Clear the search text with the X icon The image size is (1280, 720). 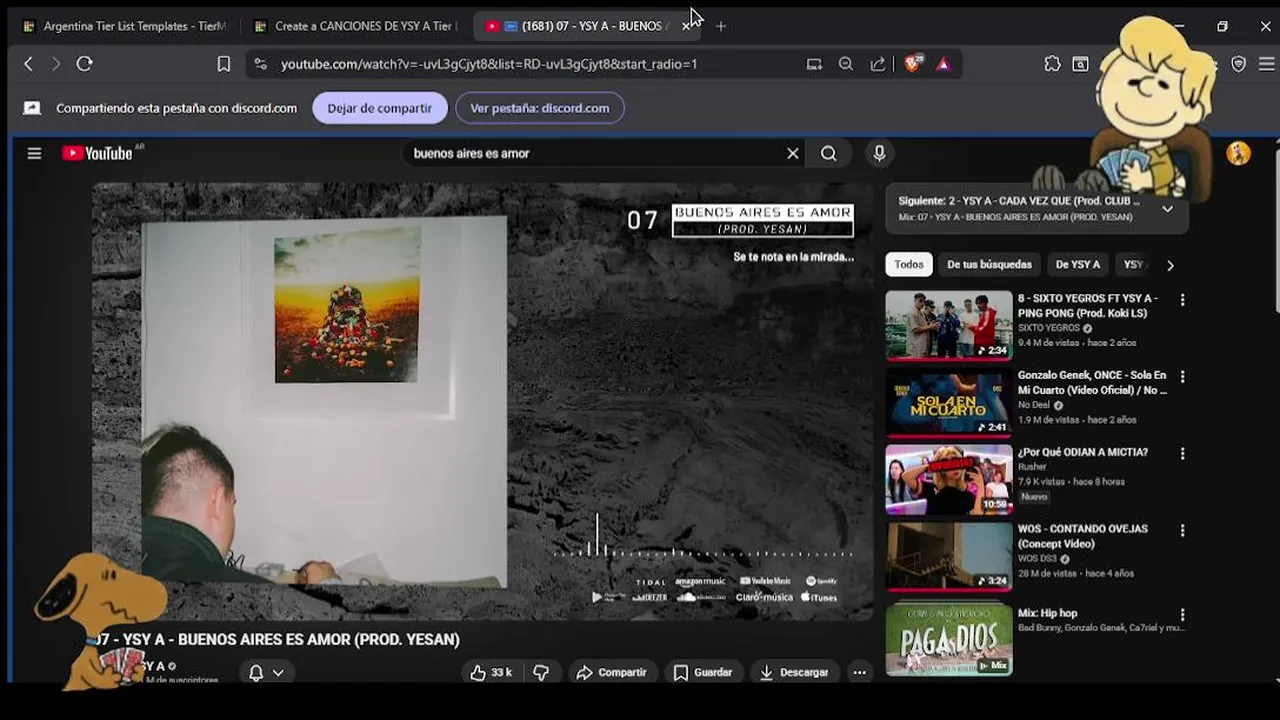click(x=793, y=153)
